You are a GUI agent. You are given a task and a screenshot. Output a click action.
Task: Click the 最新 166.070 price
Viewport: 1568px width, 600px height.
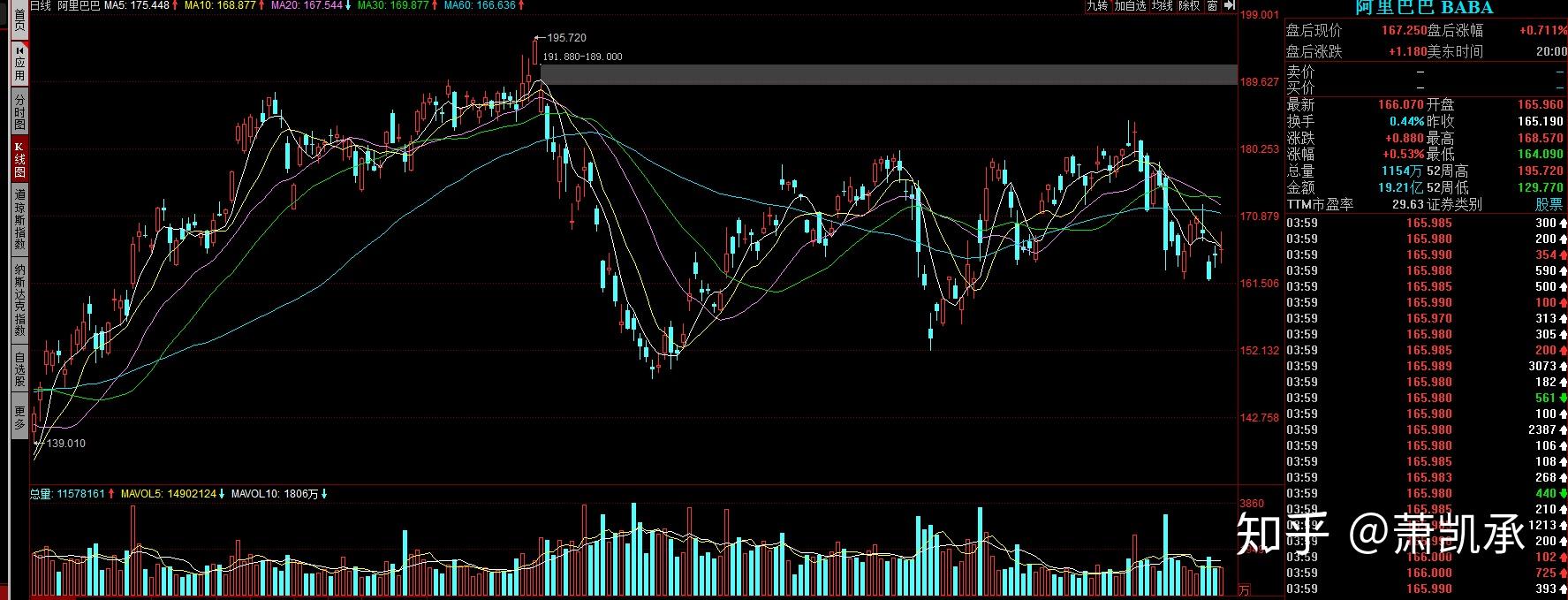pos(1402,105)
